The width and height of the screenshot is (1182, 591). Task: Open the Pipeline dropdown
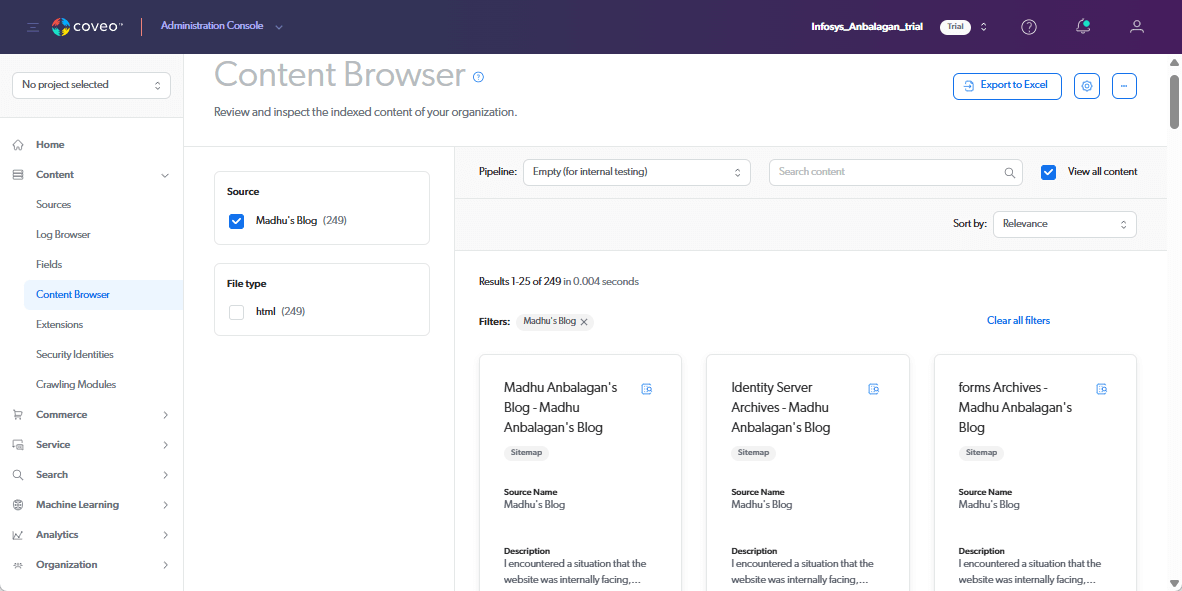point(636,172)
